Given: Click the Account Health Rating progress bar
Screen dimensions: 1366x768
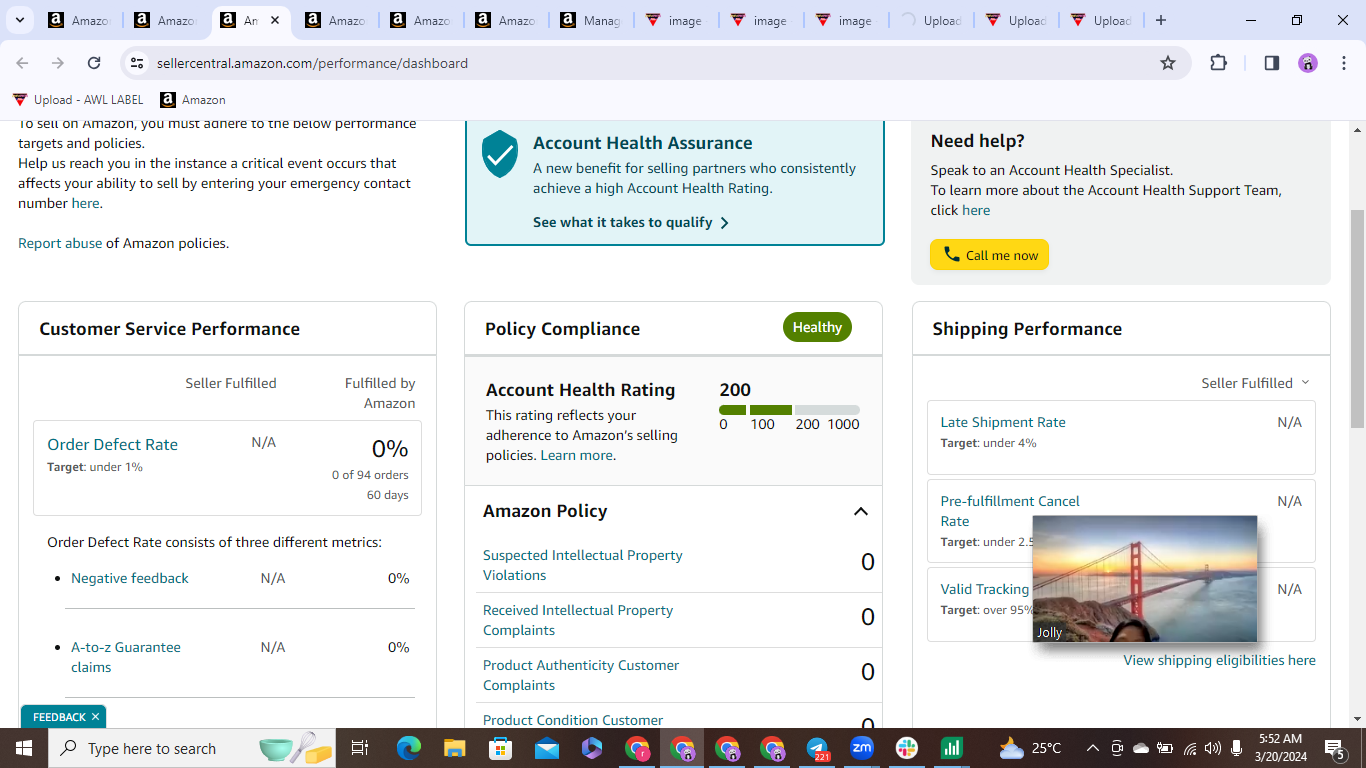Looking at the screenshot, I should coord(789,410).
